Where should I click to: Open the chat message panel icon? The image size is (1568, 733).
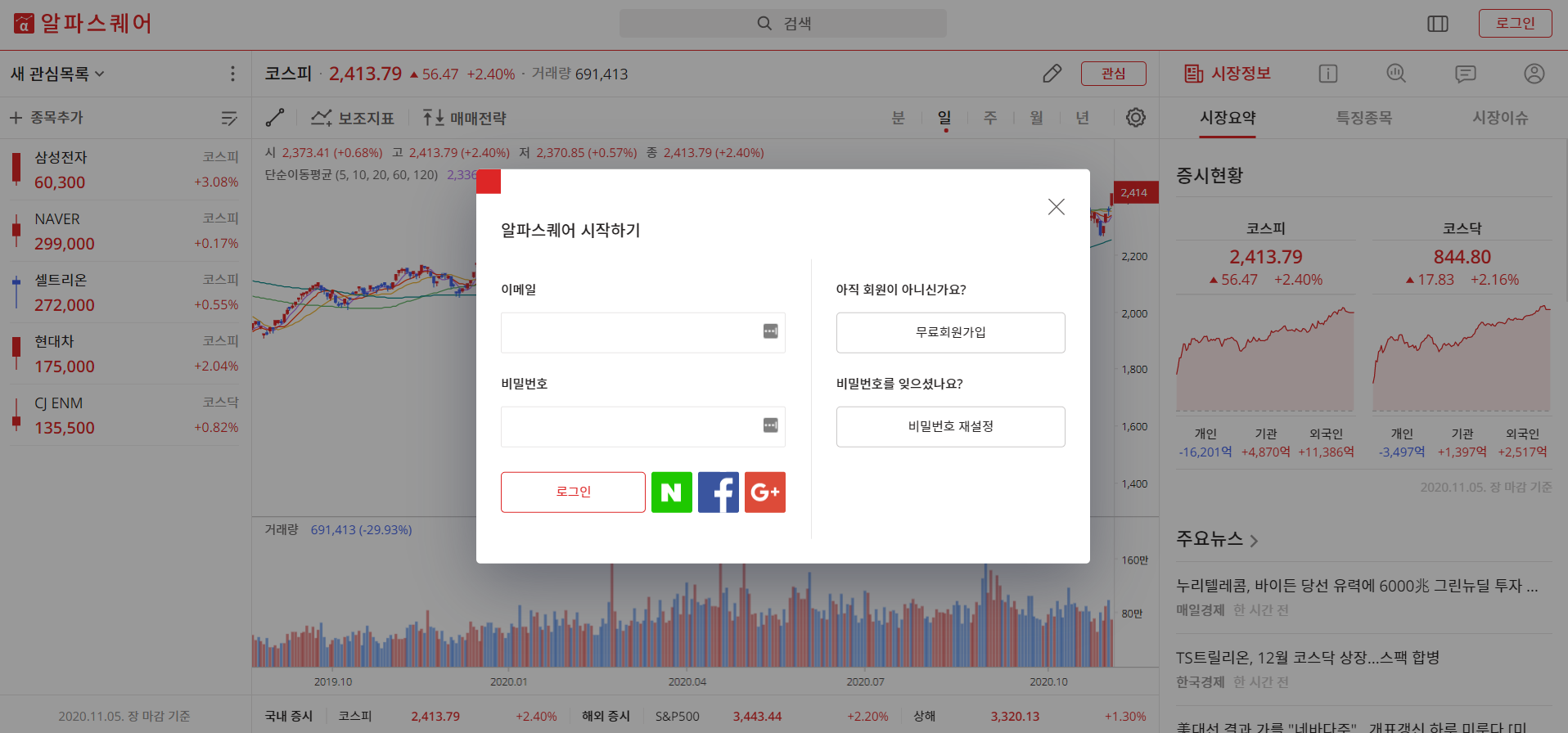click(x=1466, y=74)
